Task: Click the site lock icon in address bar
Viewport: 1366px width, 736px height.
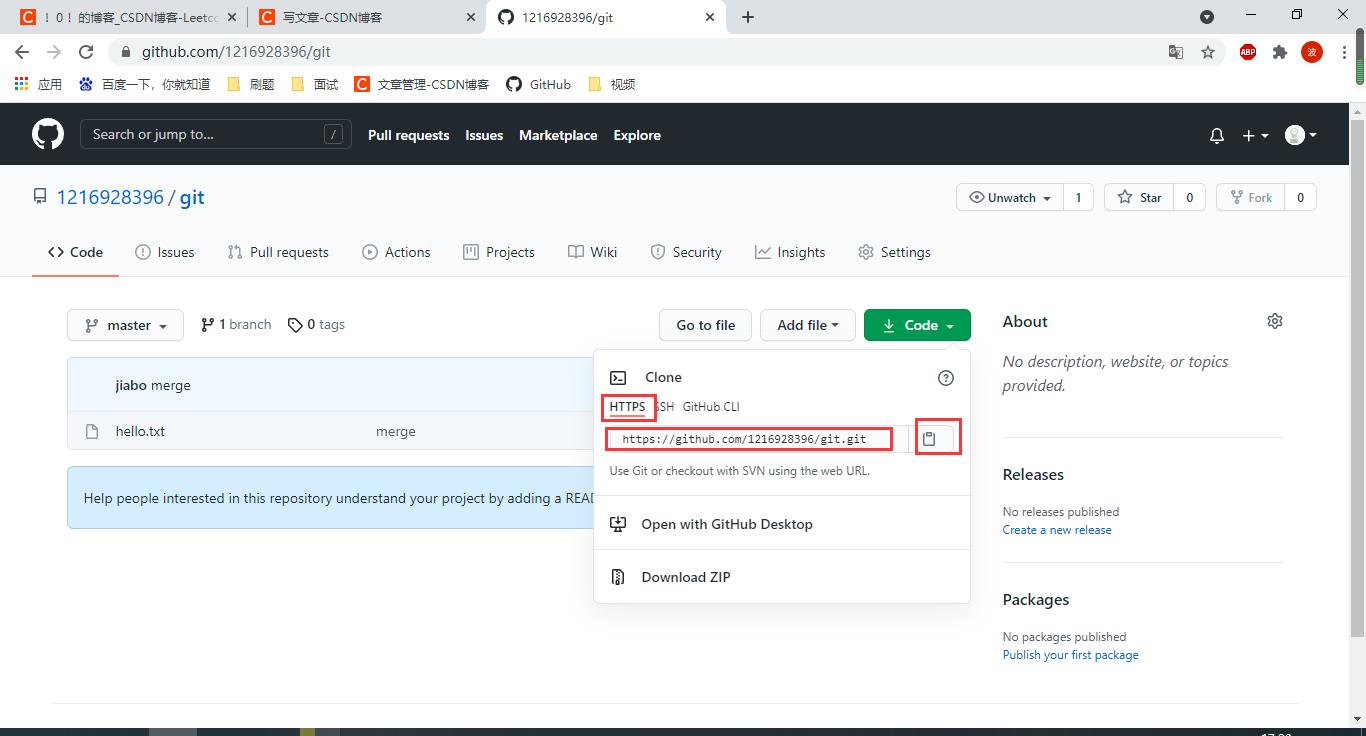Action: pos(125,52)
